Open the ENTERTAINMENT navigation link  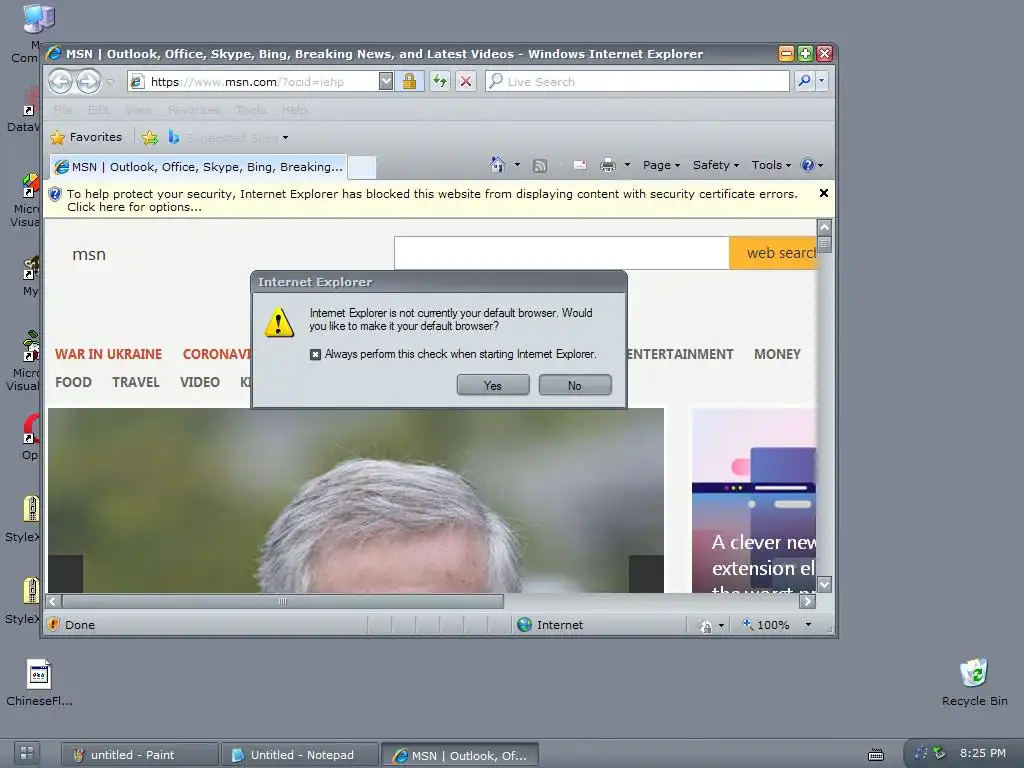[x=680, y=354]
